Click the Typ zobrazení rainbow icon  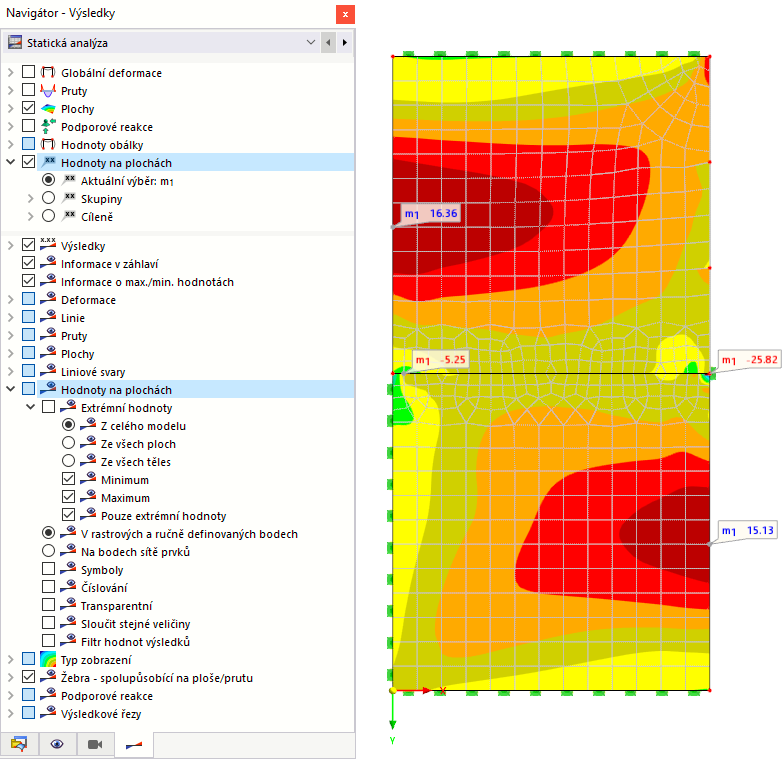point(48,659)
